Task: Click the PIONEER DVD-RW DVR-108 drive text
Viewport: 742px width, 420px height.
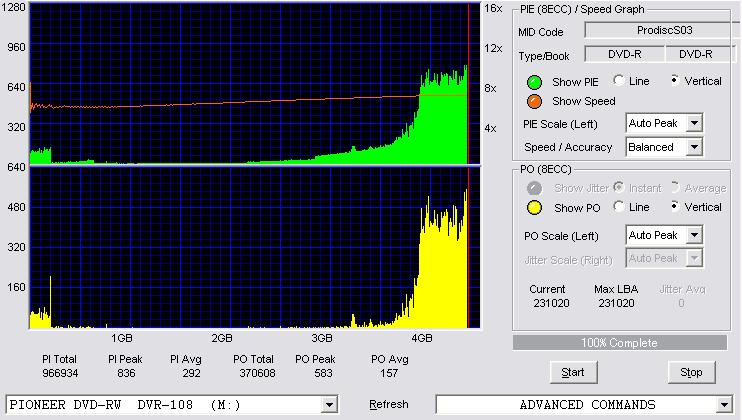Action: pyautogui.click(x=125, y=405)
